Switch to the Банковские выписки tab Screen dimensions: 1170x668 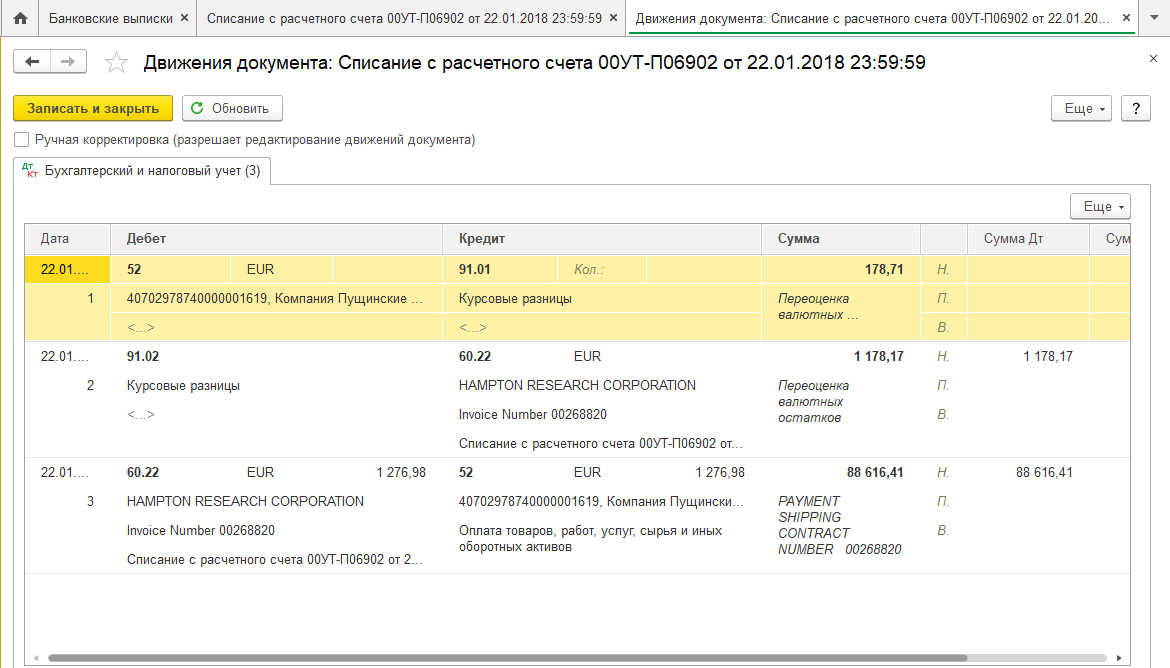(111, 19)
